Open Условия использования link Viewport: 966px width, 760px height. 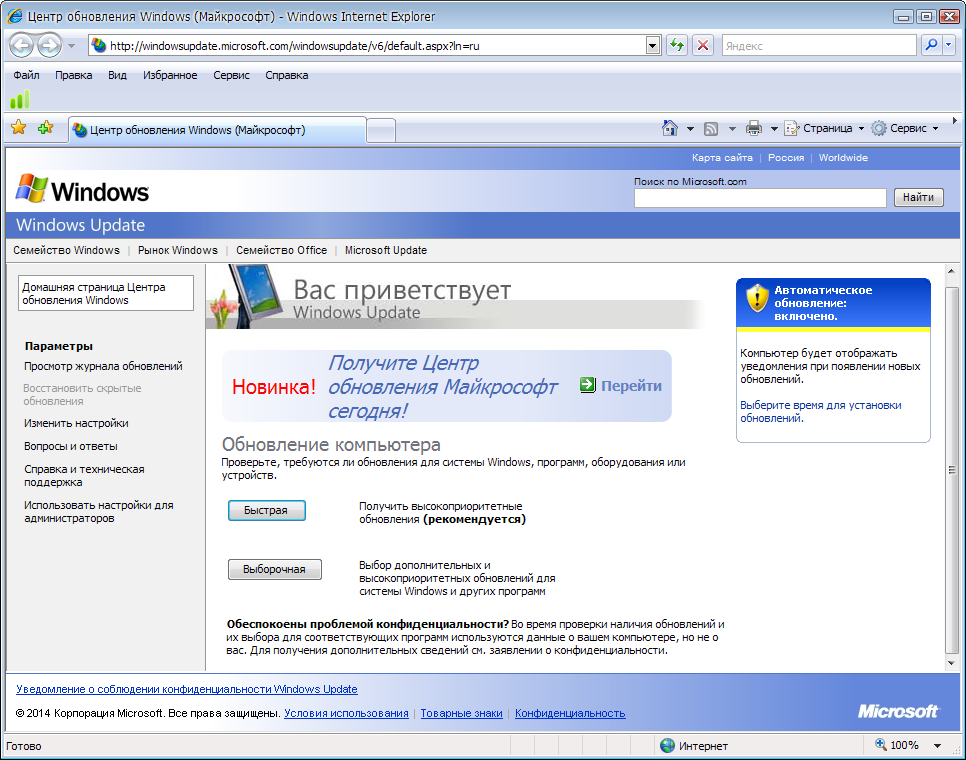[x=346, y=713]
